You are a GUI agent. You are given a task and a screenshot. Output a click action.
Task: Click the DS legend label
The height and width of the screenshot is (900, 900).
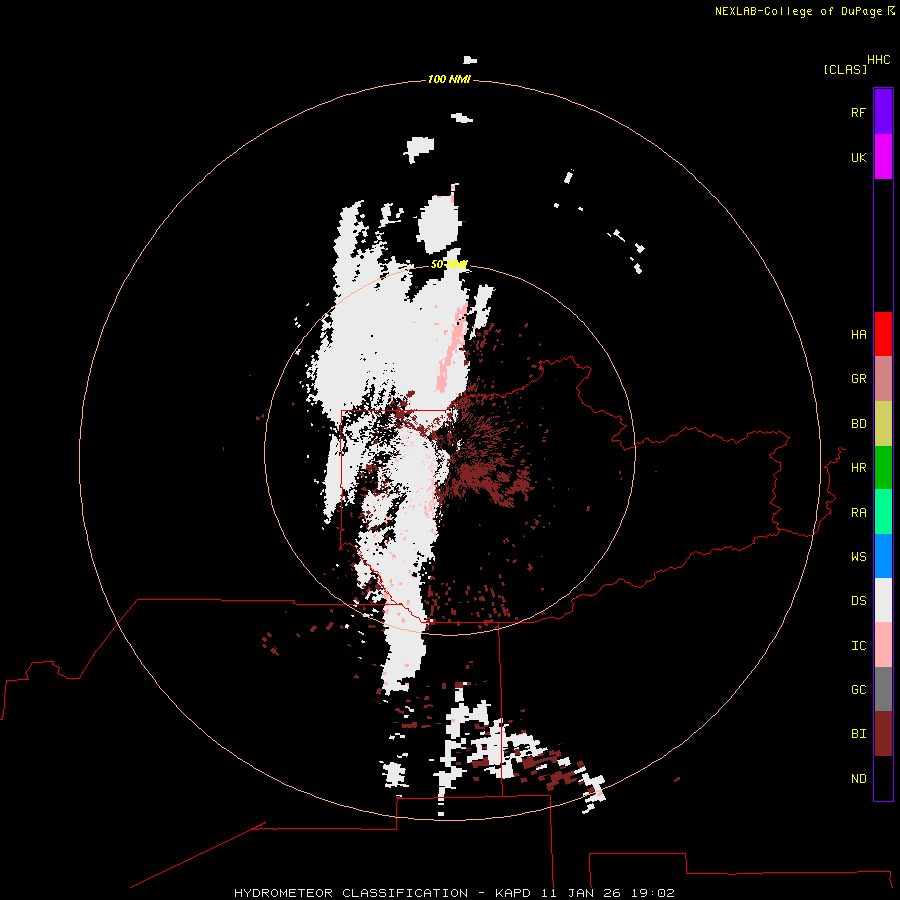(x=858, y=601)
